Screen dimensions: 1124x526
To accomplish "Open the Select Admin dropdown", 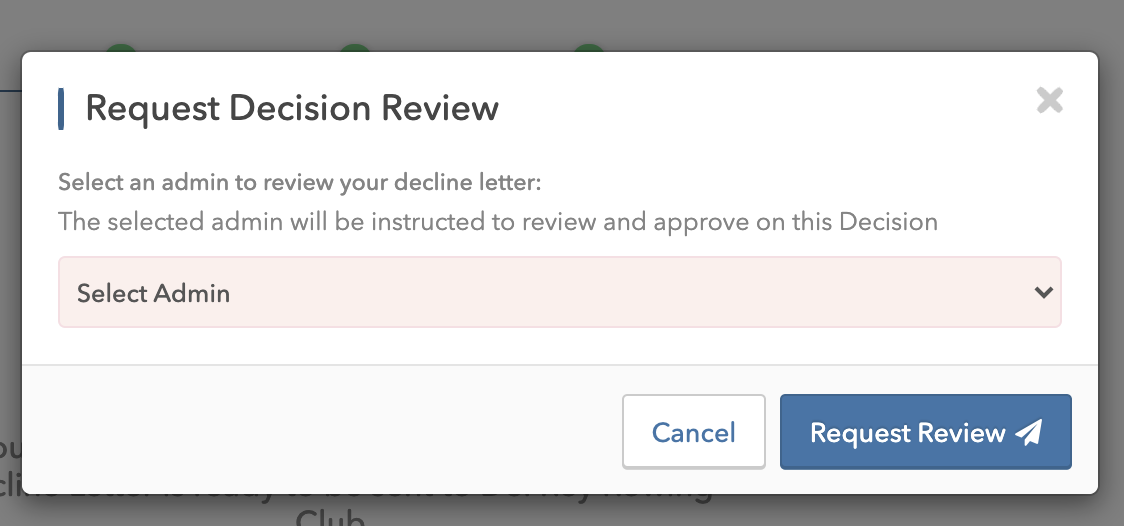I will tap(559, 292).
